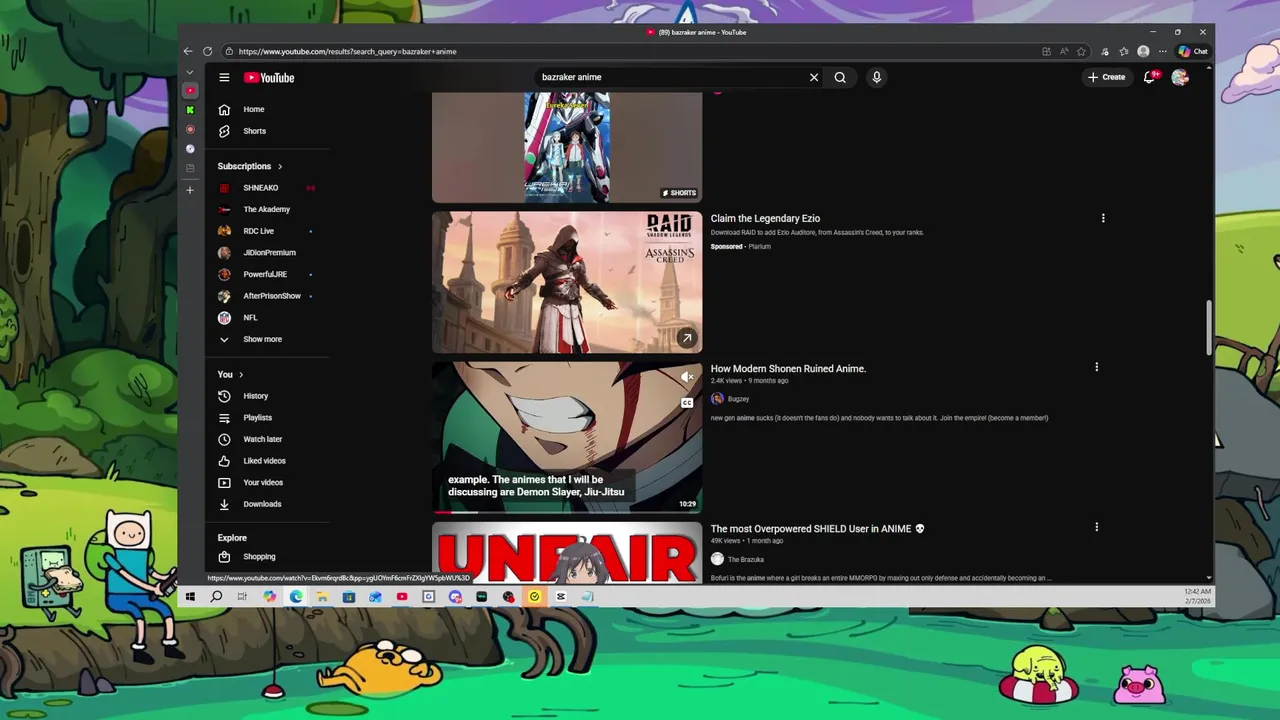Click the Create button
The image size is (1280, 720).
coord(1107,77)
